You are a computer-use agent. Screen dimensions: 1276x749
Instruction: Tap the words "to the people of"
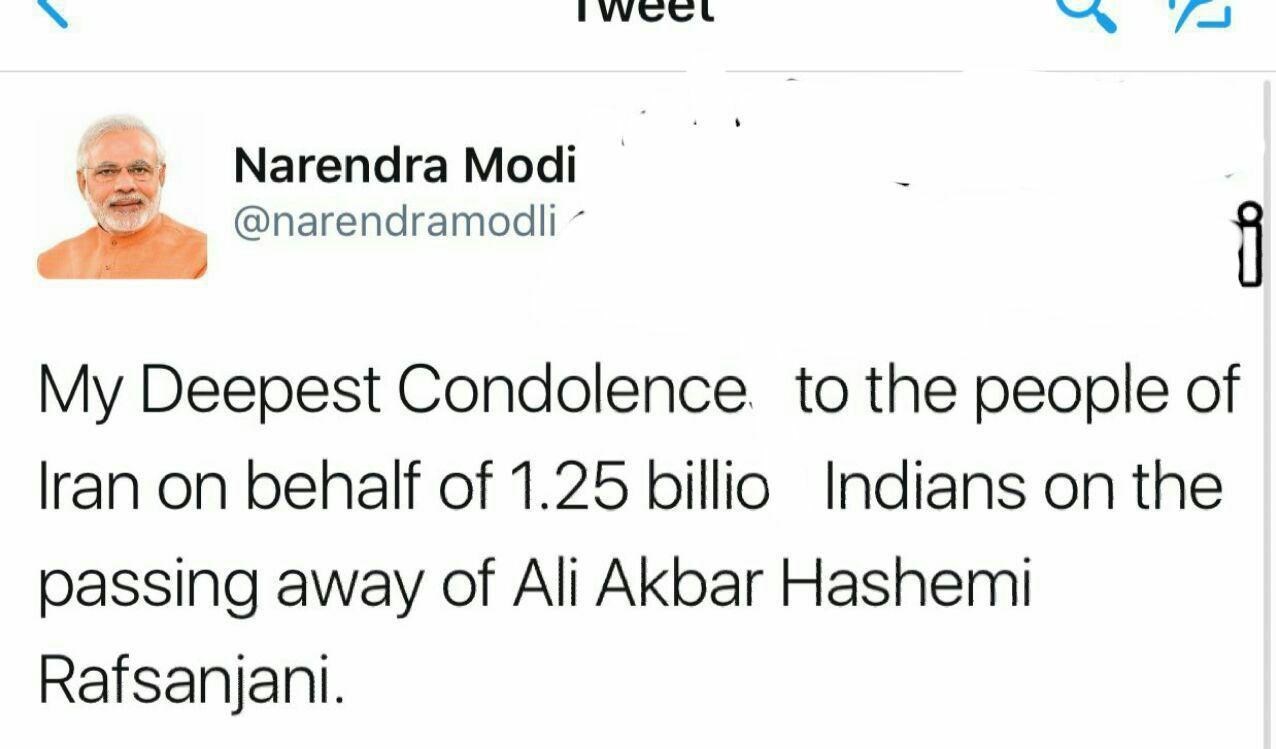(x=1017, y=390)
